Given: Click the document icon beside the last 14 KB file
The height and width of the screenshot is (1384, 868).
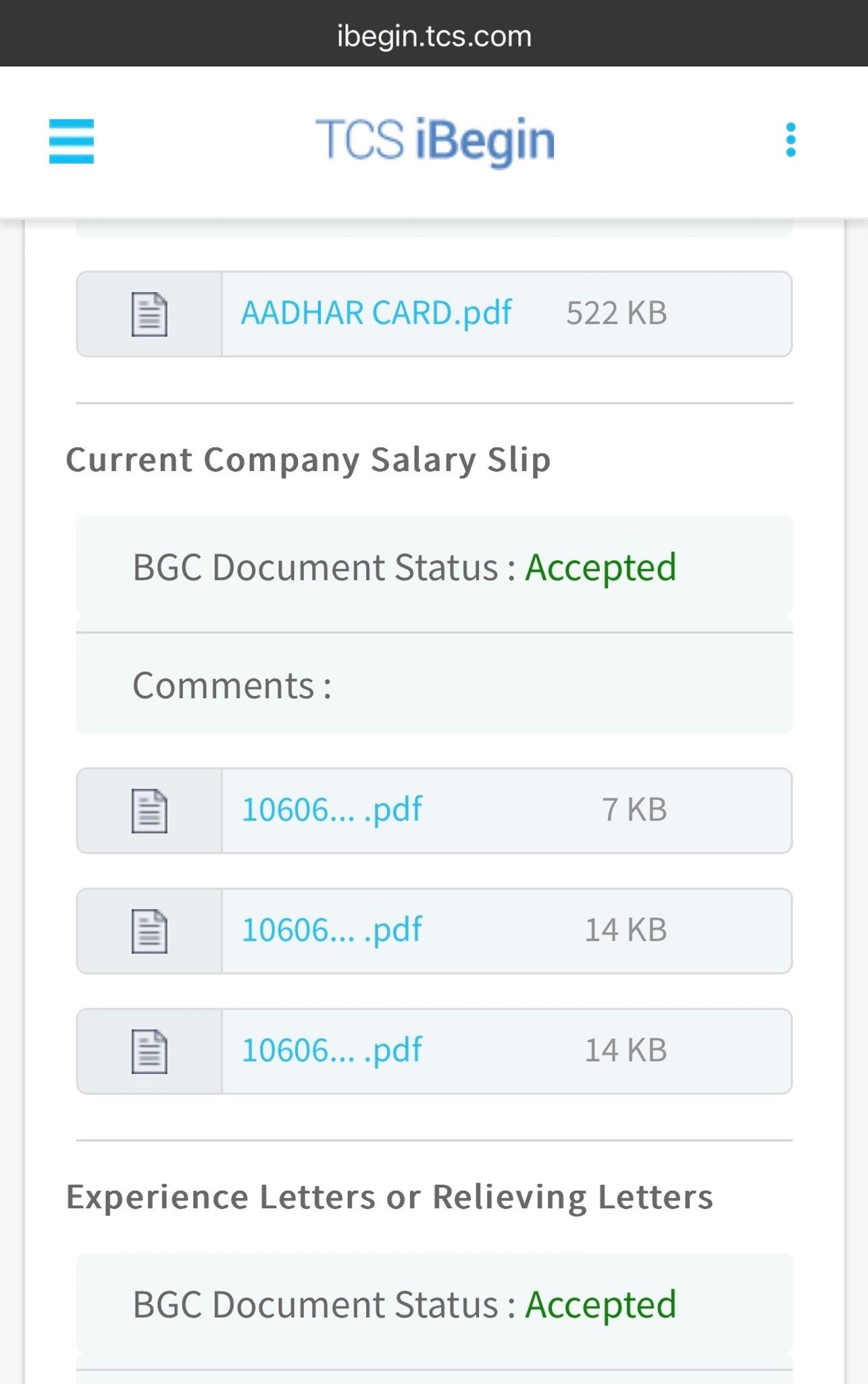Looking at the screenshot, I should (150, 1049).
